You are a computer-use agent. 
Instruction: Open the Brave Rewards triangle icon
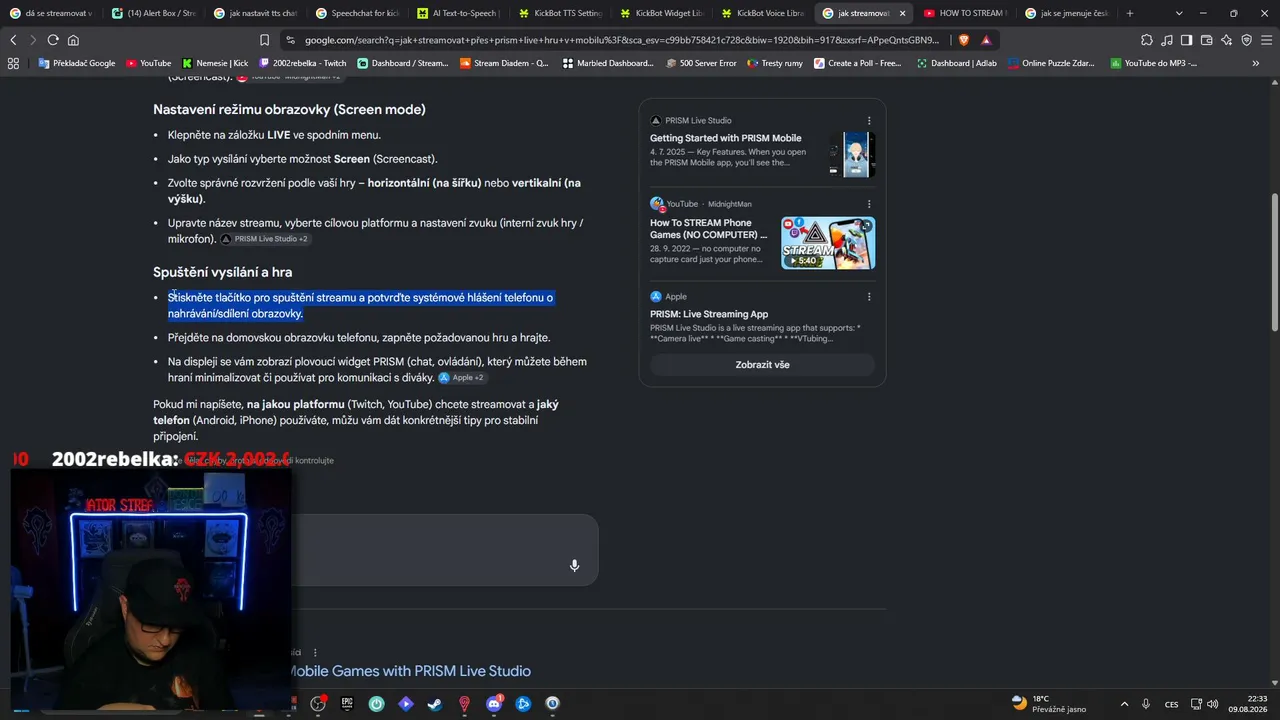(987, 40)
